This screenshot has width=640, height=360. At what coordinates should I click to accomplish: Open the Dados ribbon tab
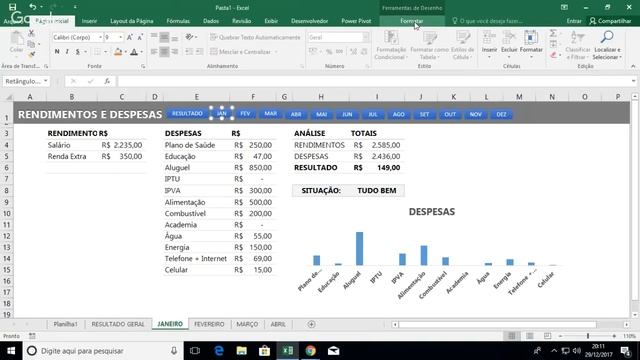coord(211,21)
